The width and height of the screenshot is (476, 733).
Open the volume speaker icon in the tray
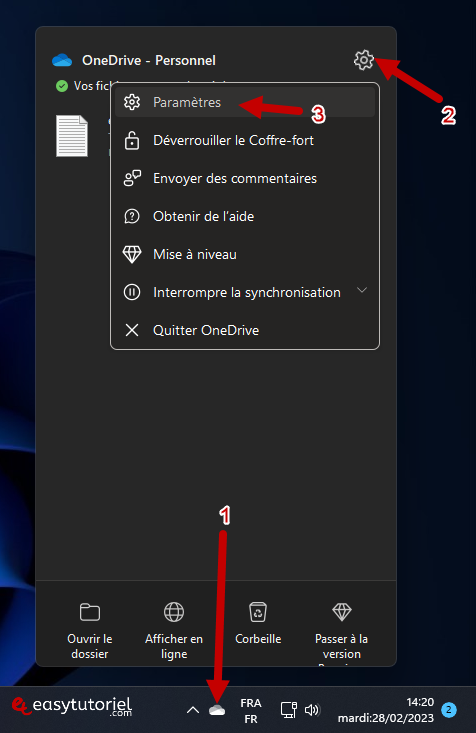pyautogui.click(x=312, y=711)
